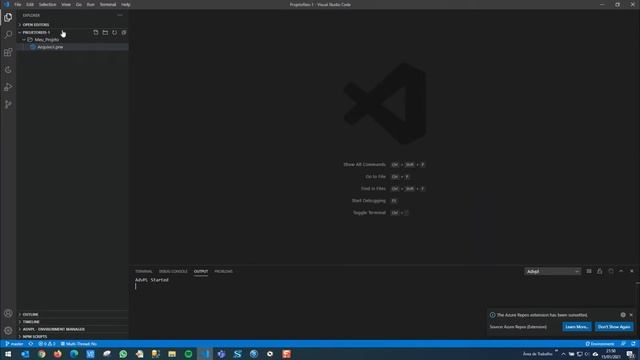The image size is (640, 360).
Task: Click the Environment status bar item
Action: 600,344
